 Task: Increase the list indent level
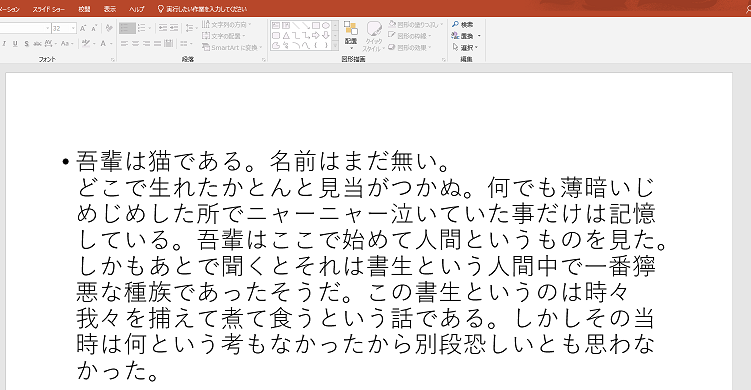(x=174, y=28)
